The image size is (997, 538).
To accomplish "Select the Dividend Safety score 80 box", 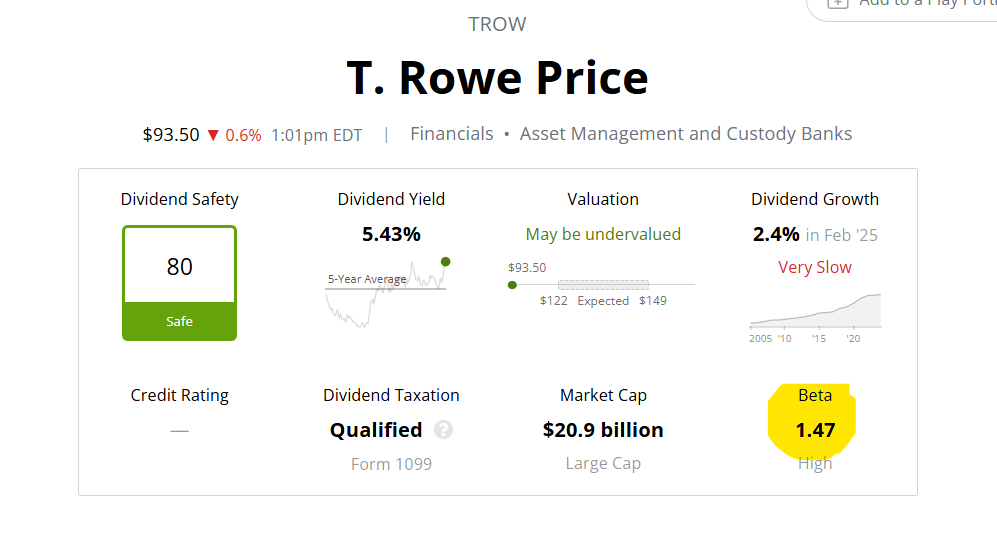I will [x=180, y=266].
